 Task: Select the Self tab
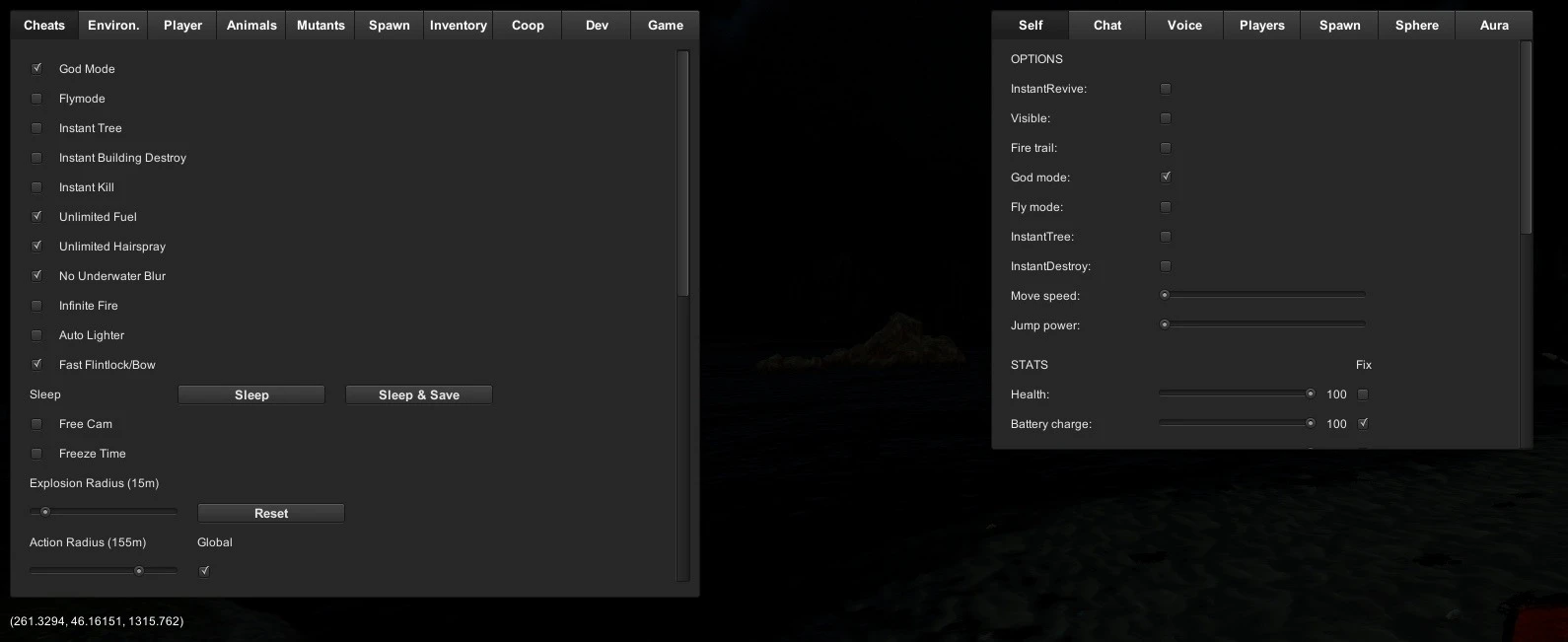click(1031, 26)
